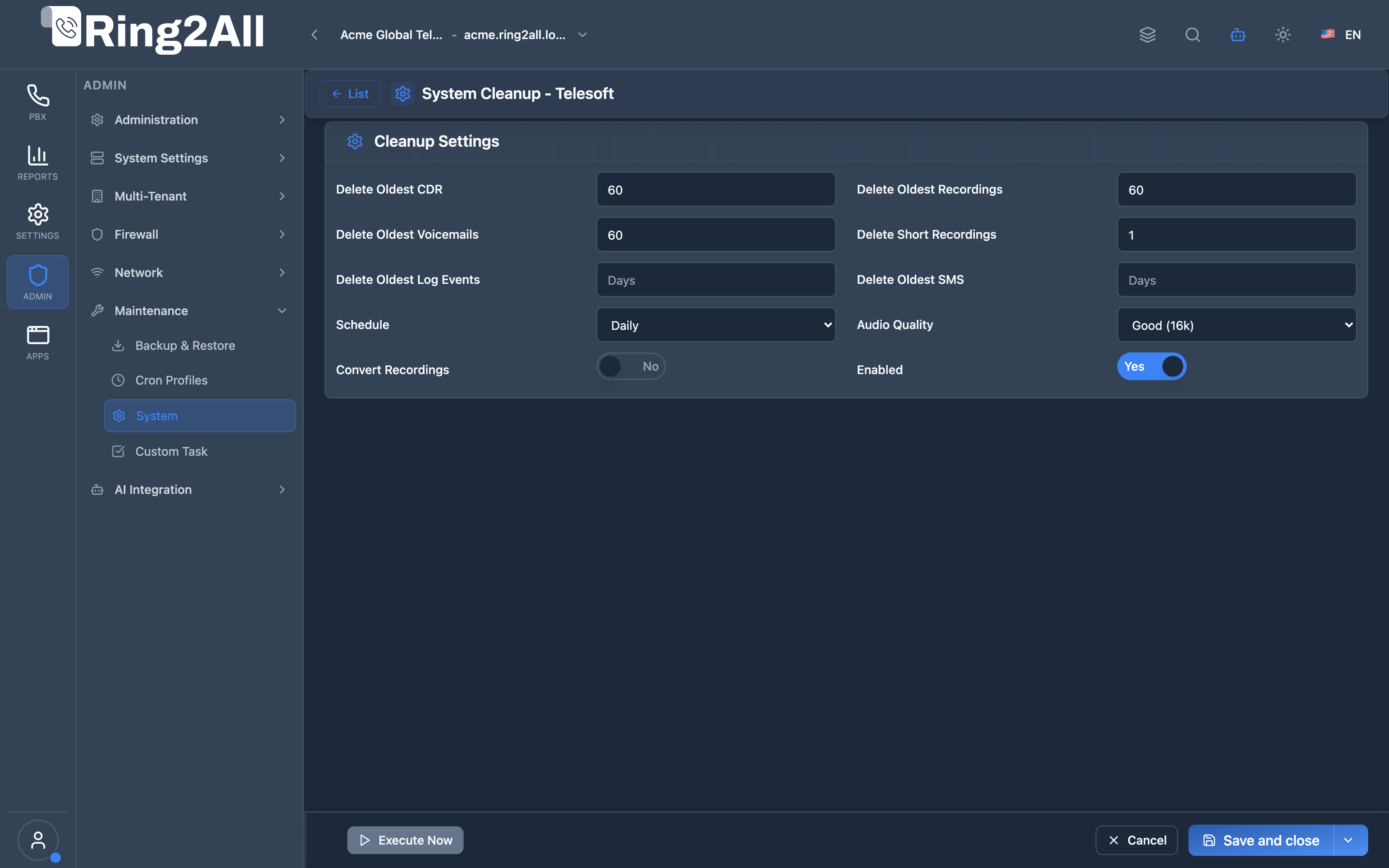Expand the Firewall menu
This screenshot has width=1389, height=868.
click(189, 234)
